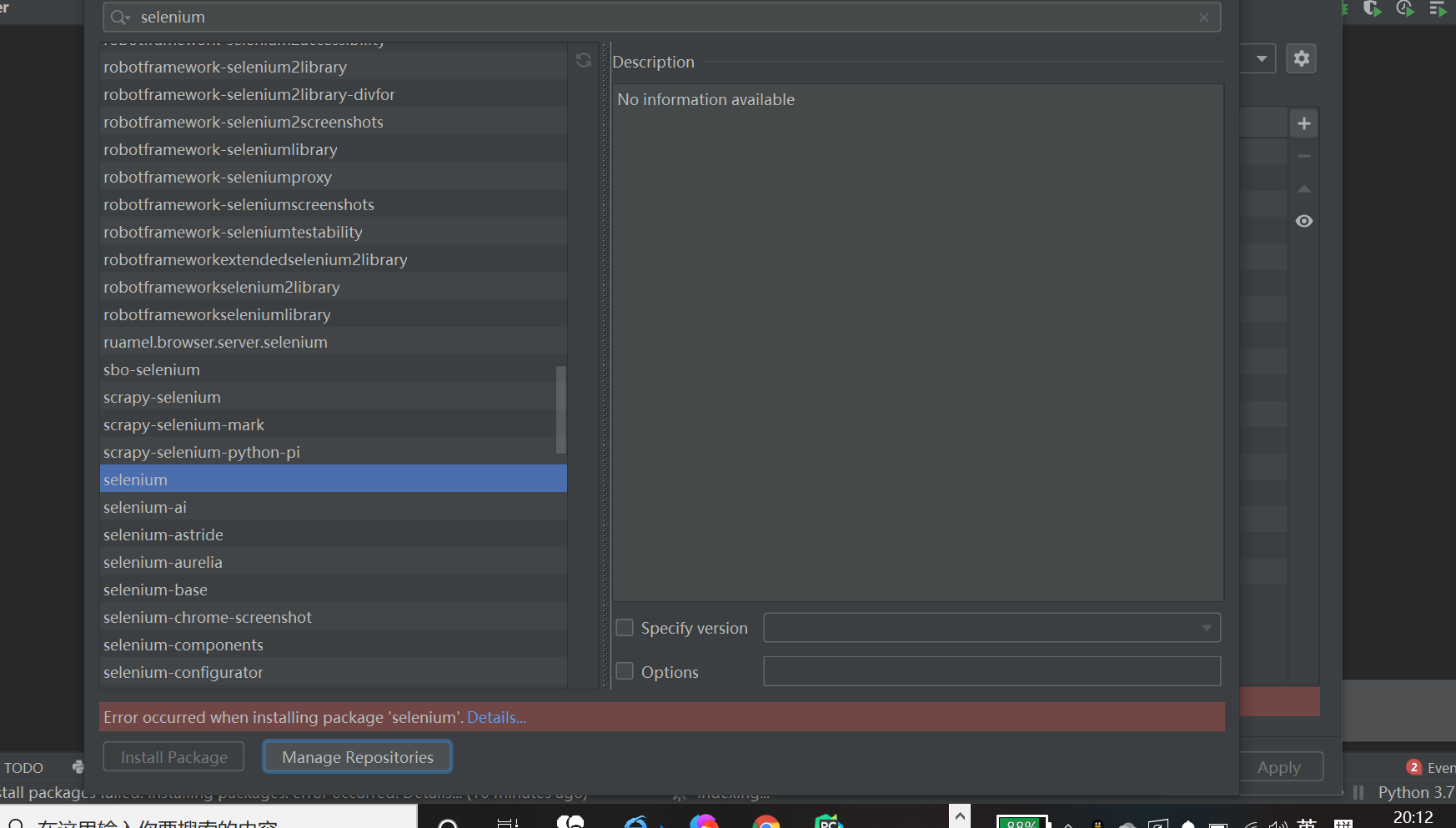Select sbo-selenium package

(334, 369)
